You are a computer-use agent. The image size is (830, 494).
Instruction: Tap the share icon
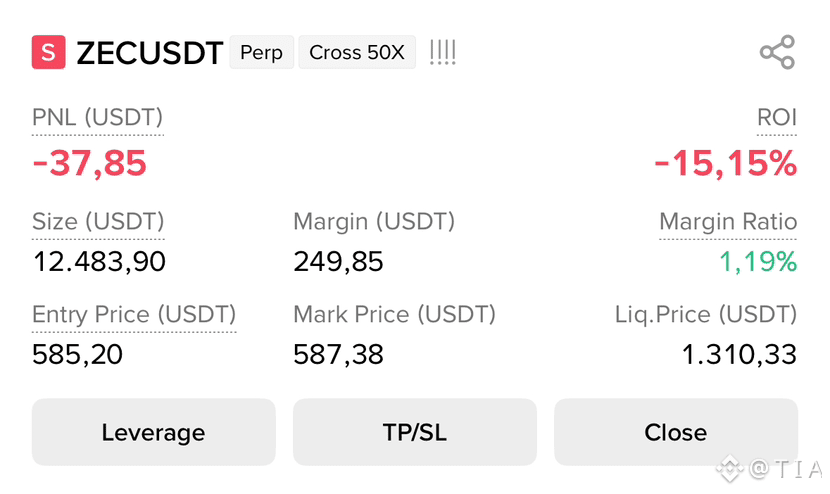click(778, 52)
